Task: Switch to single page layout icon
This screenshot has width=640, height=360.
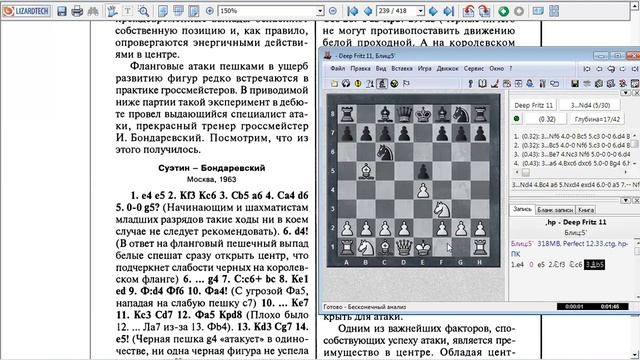Action: coord(163,11)
